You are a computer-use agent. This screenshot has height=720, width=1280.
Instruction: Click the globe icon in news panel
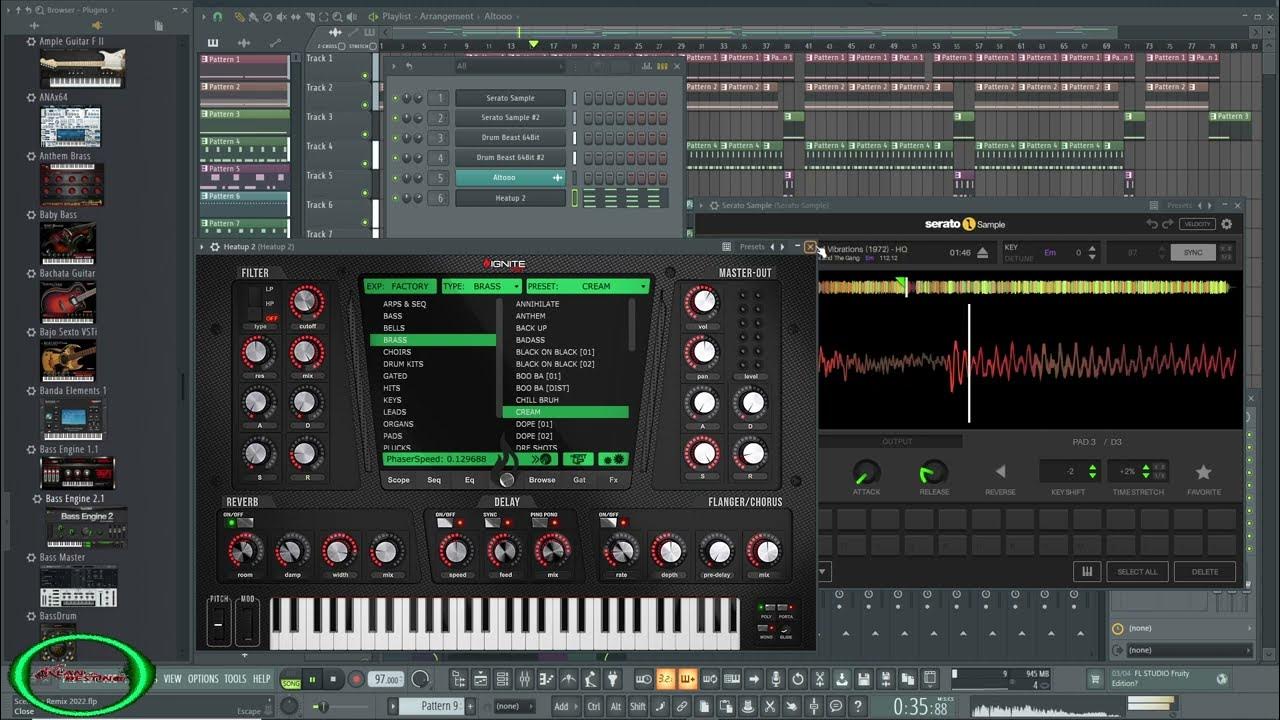point(1222,679)
